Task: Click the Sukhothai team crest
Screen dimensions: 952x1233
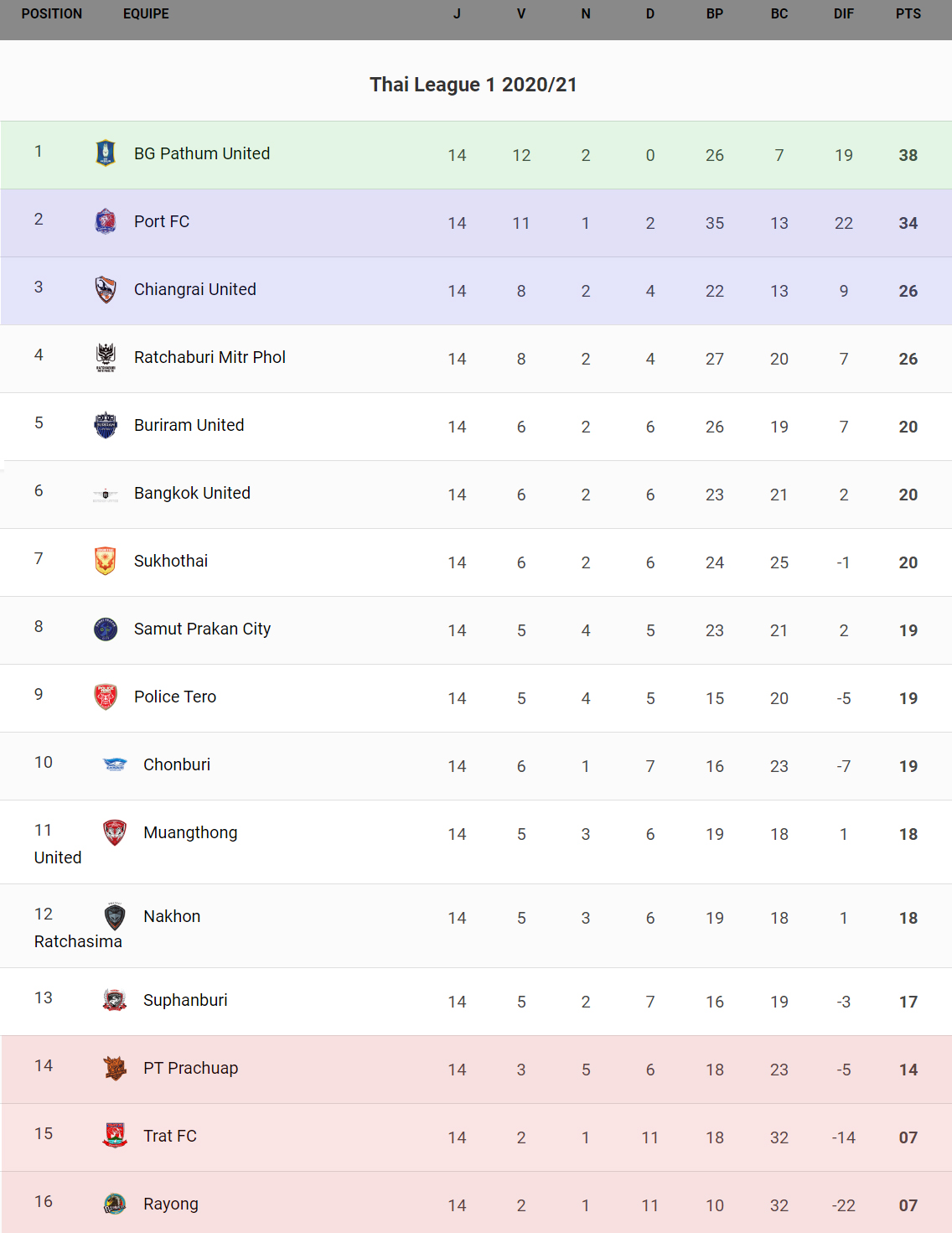Action: pyautogui.click(x=106, y=561)
